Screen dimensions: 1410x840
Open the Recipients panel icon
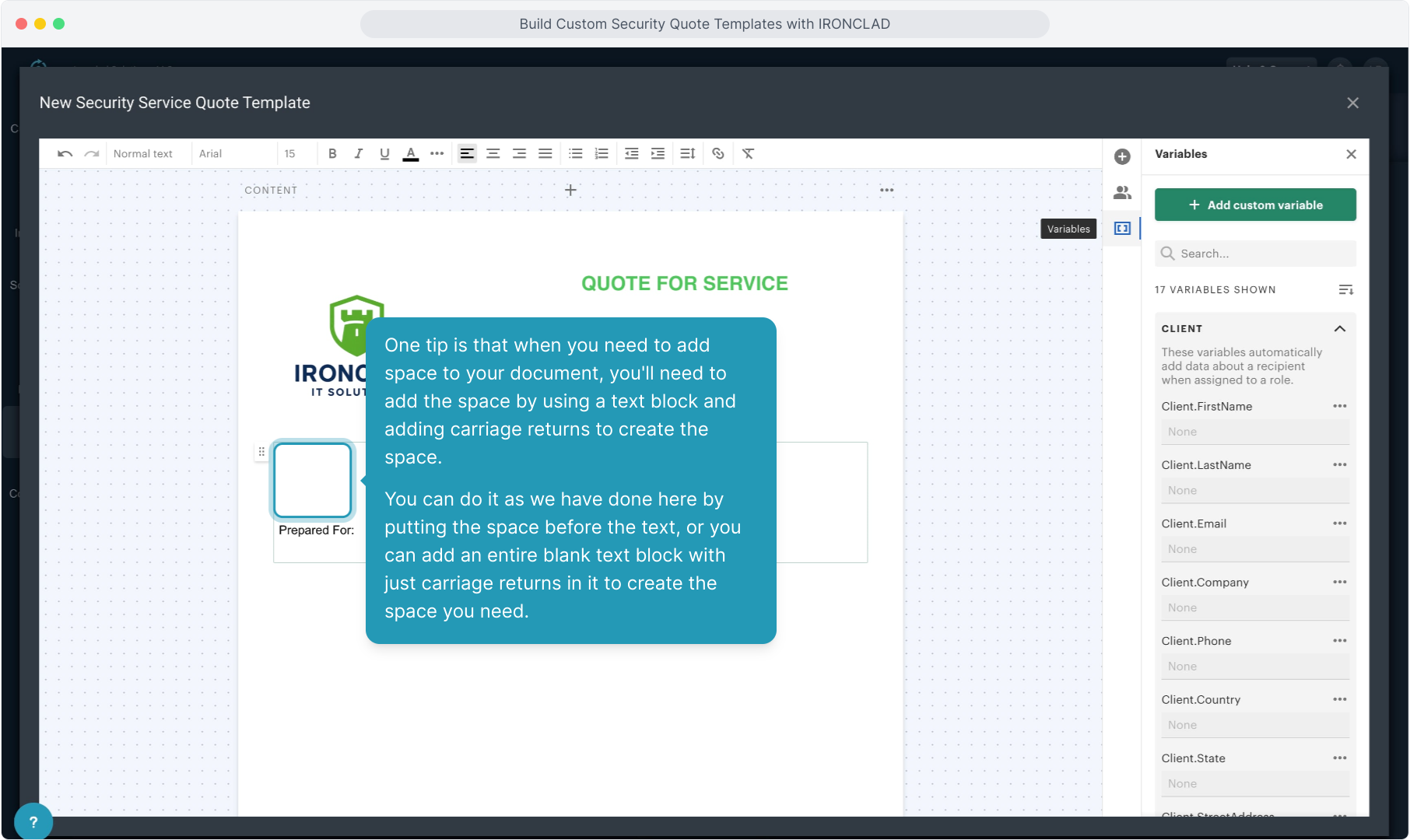(1122, 193)
